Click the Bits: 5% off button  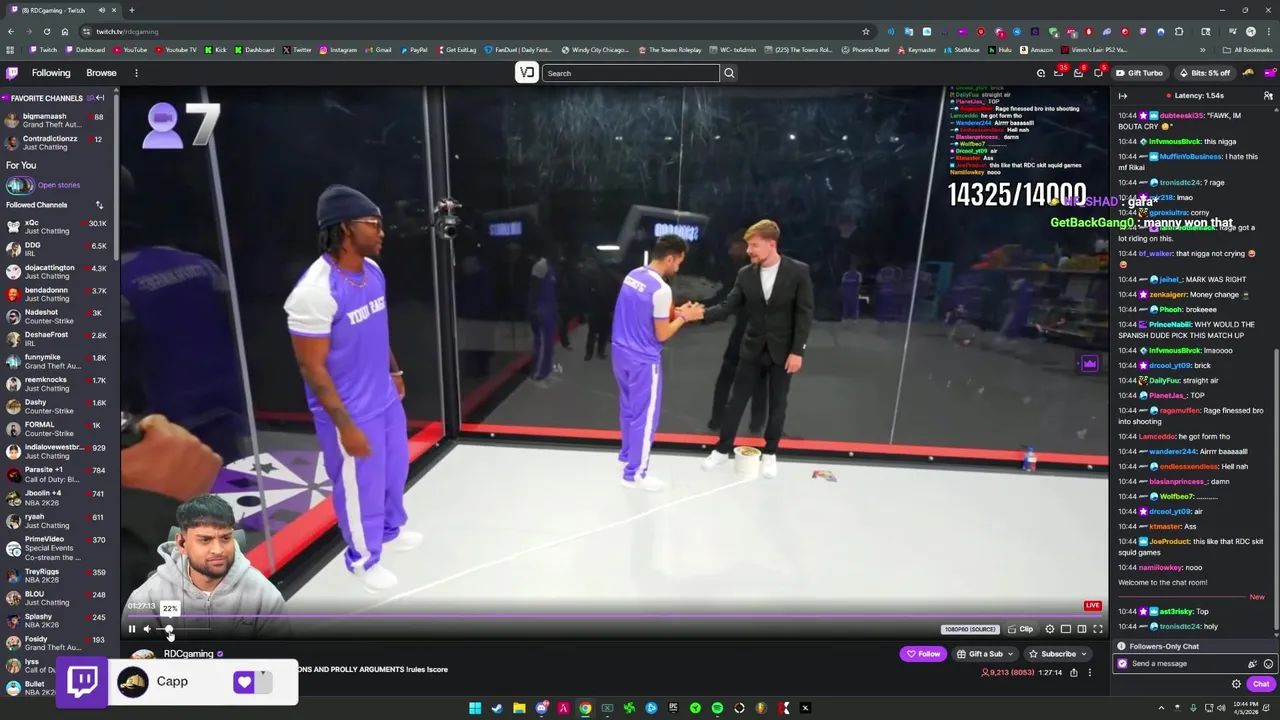tap(1204, 73)
